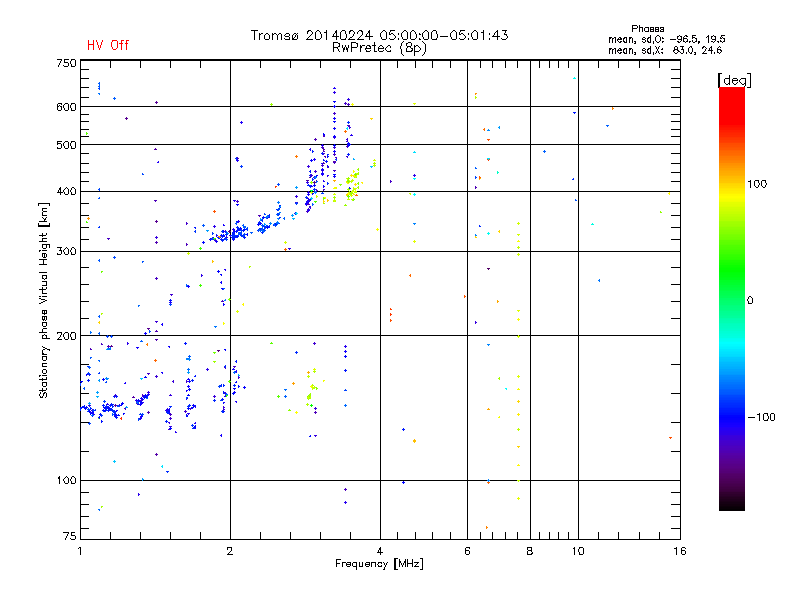Click the y-axis label '300'
The width and height of the screenshot is (800, 600).
pyautogui.click(x=66, y=252)
